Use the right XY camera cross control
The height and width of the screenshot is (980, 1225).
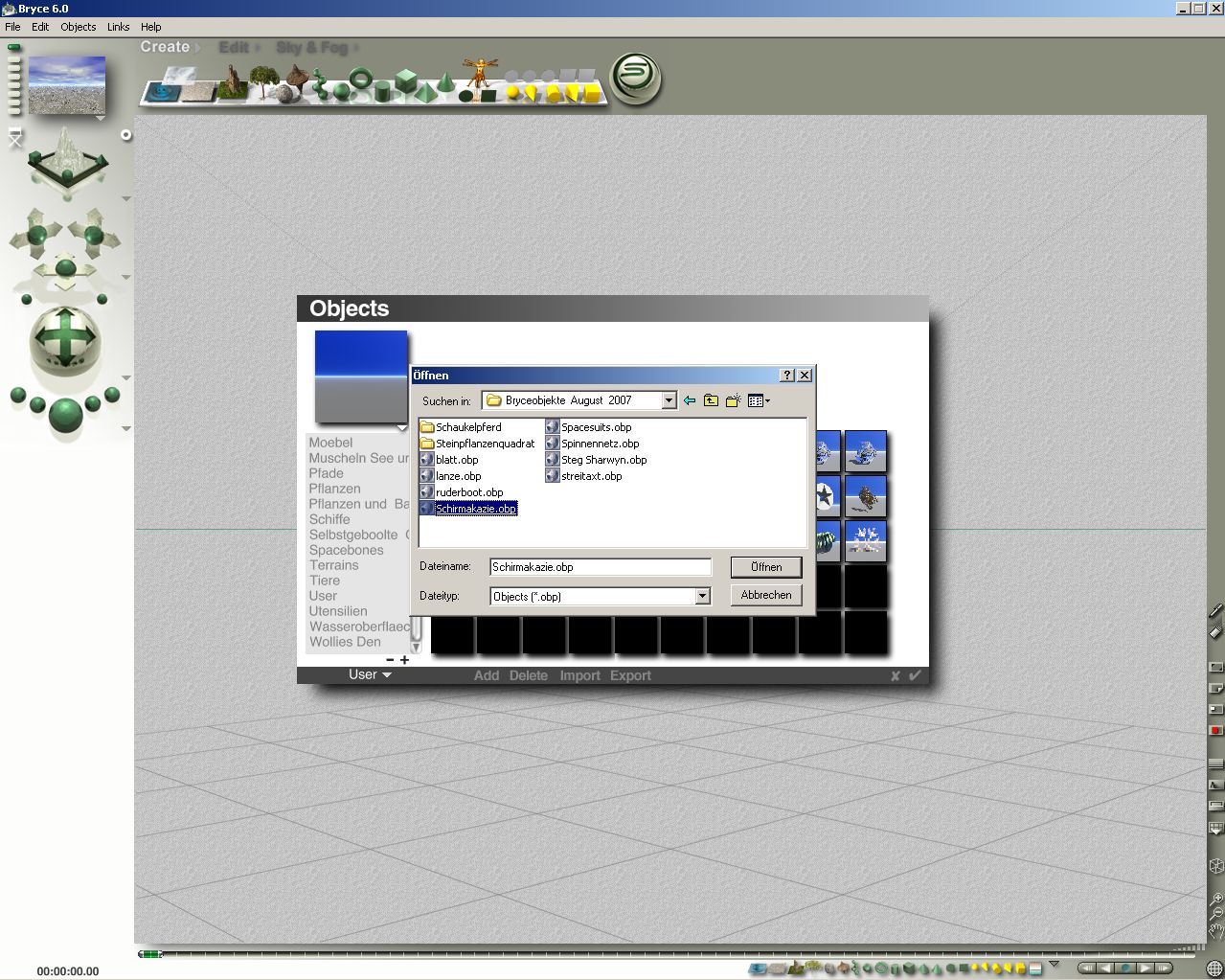(x=94, y=233)
